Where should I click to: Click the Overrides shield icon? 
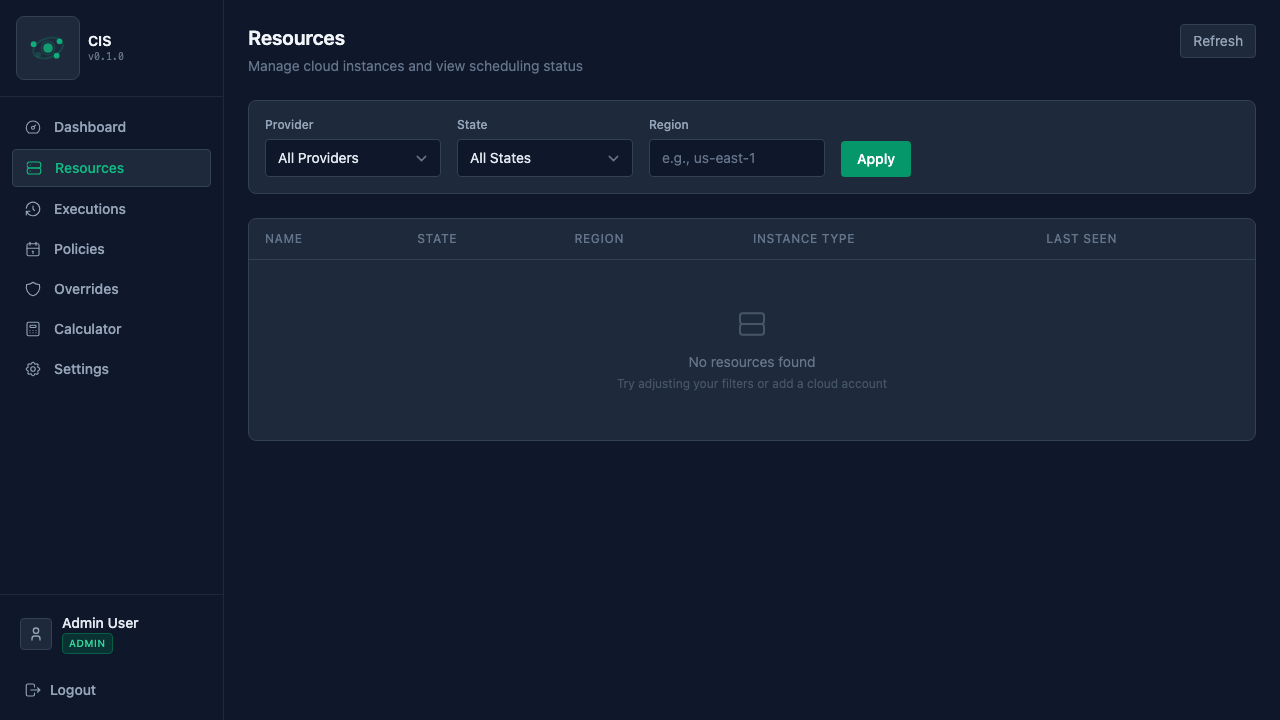coord(33,289)
